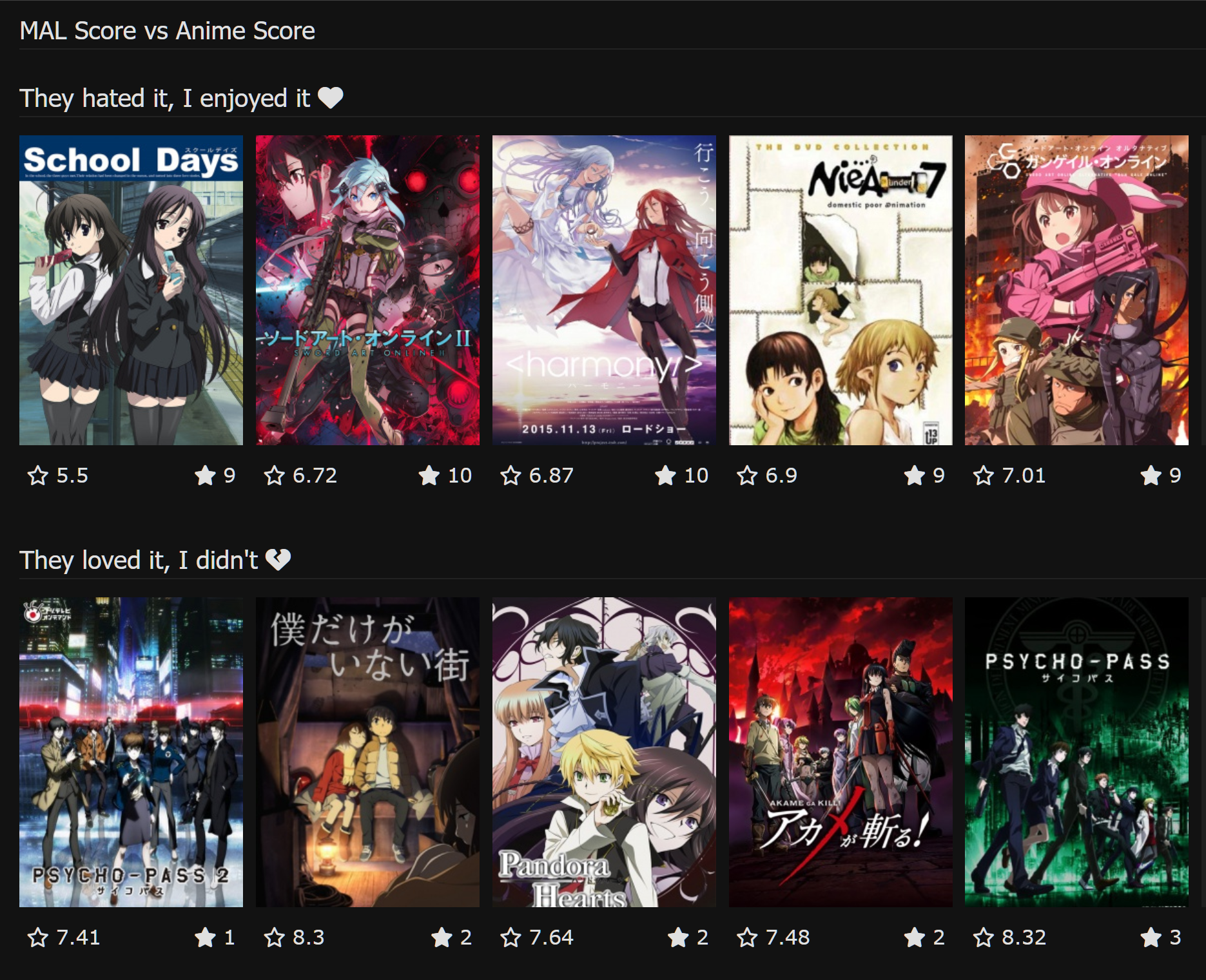Click the outline star beside 6.87
The height and width of the screenshot is (980, 1206).
pyautogui.click(x=511, y=476)
